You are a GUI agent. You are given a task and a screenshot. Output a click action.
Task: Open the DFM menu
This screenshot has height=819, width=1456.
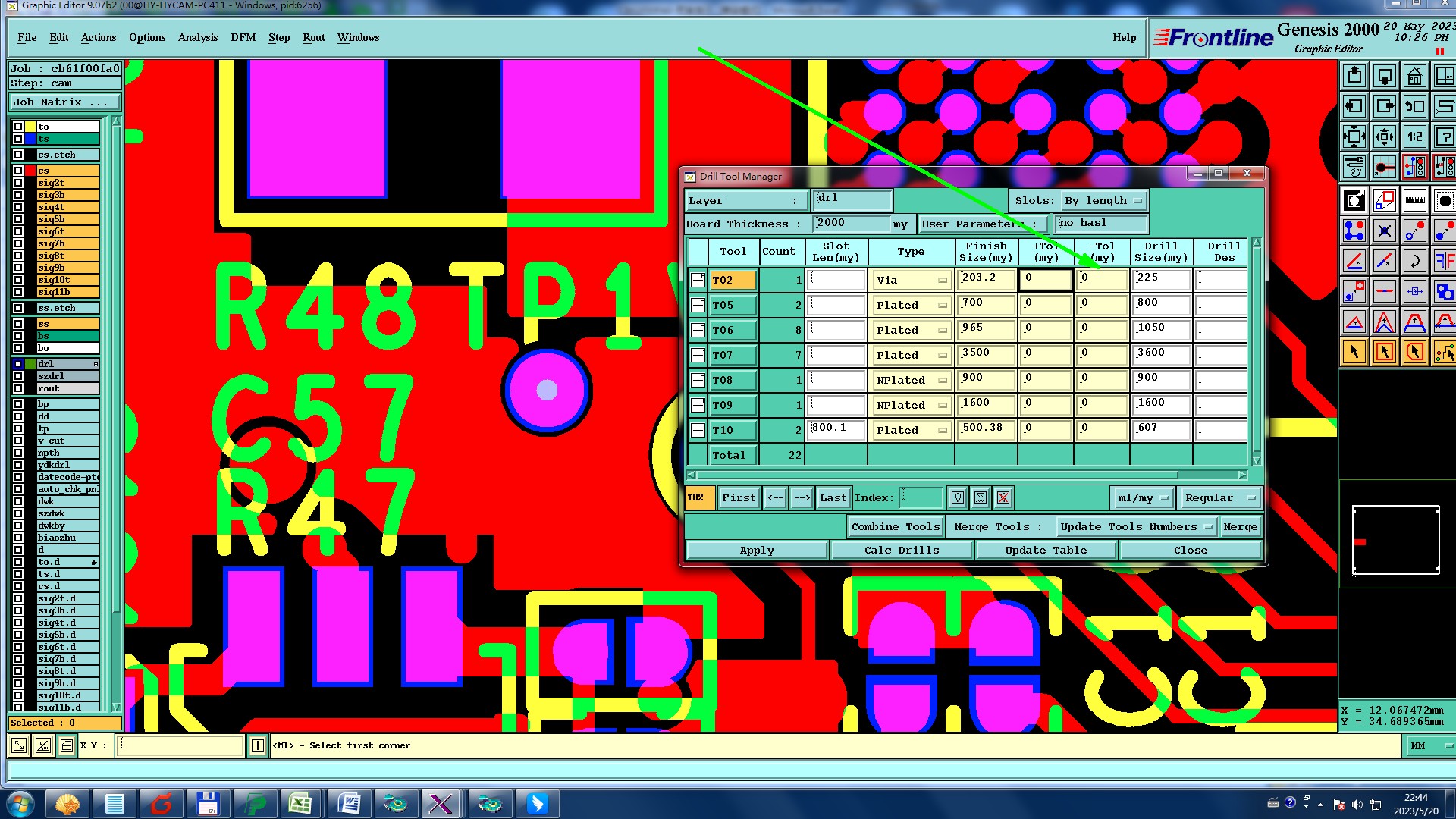pos(243,37)
